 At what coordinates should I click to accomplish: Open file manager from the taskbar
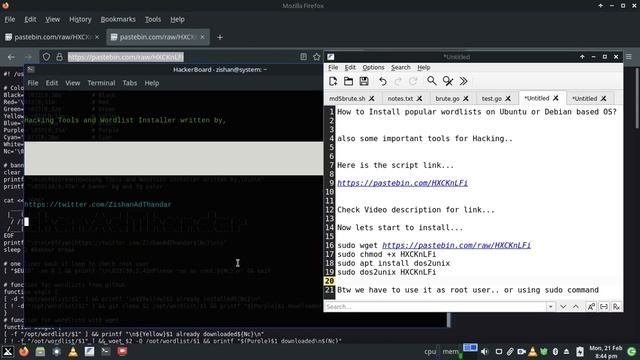pyautogui.click(x=40, y=351)
